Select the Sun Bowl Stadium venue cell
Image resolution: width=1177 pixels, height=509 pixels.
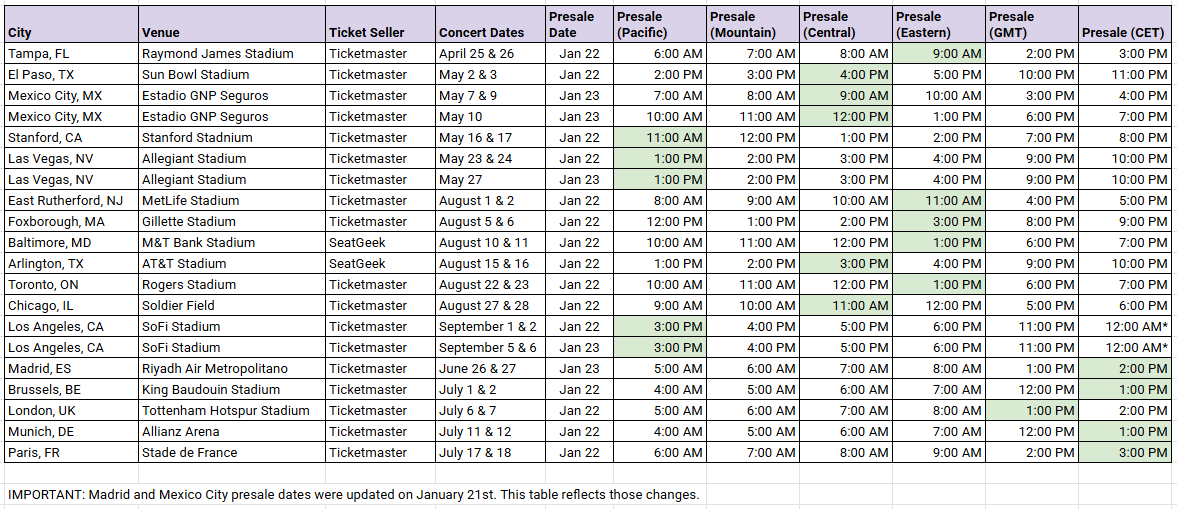tap(232, 74)
